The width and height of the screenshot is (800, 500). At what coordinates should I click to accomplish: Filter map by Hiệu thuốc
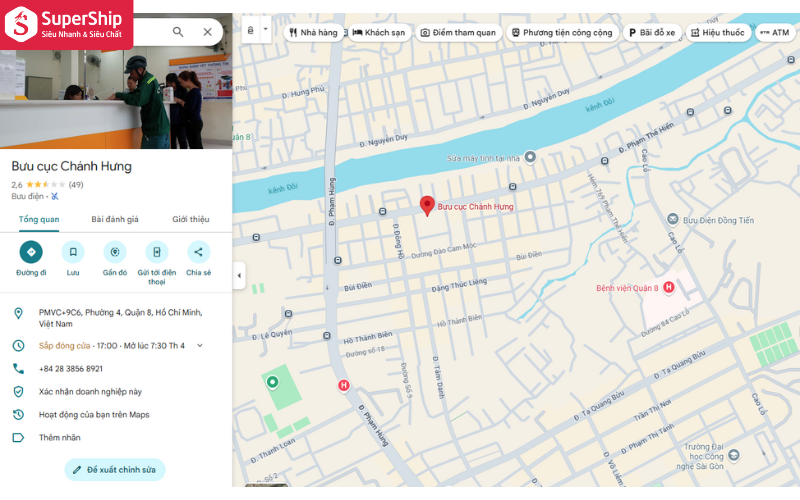718,33
